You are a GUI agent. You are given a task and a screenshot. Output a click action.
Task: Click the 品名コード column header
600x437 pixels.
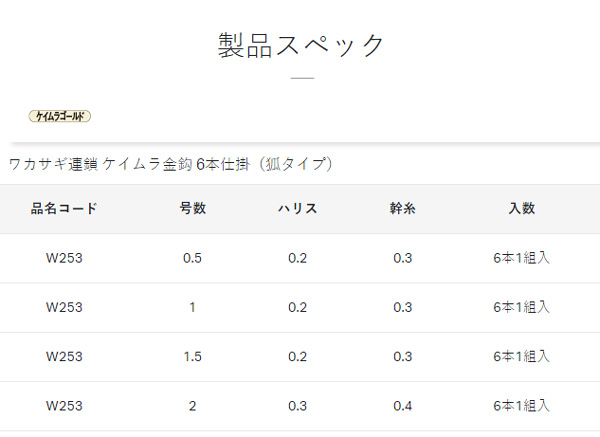pos(64,209)
